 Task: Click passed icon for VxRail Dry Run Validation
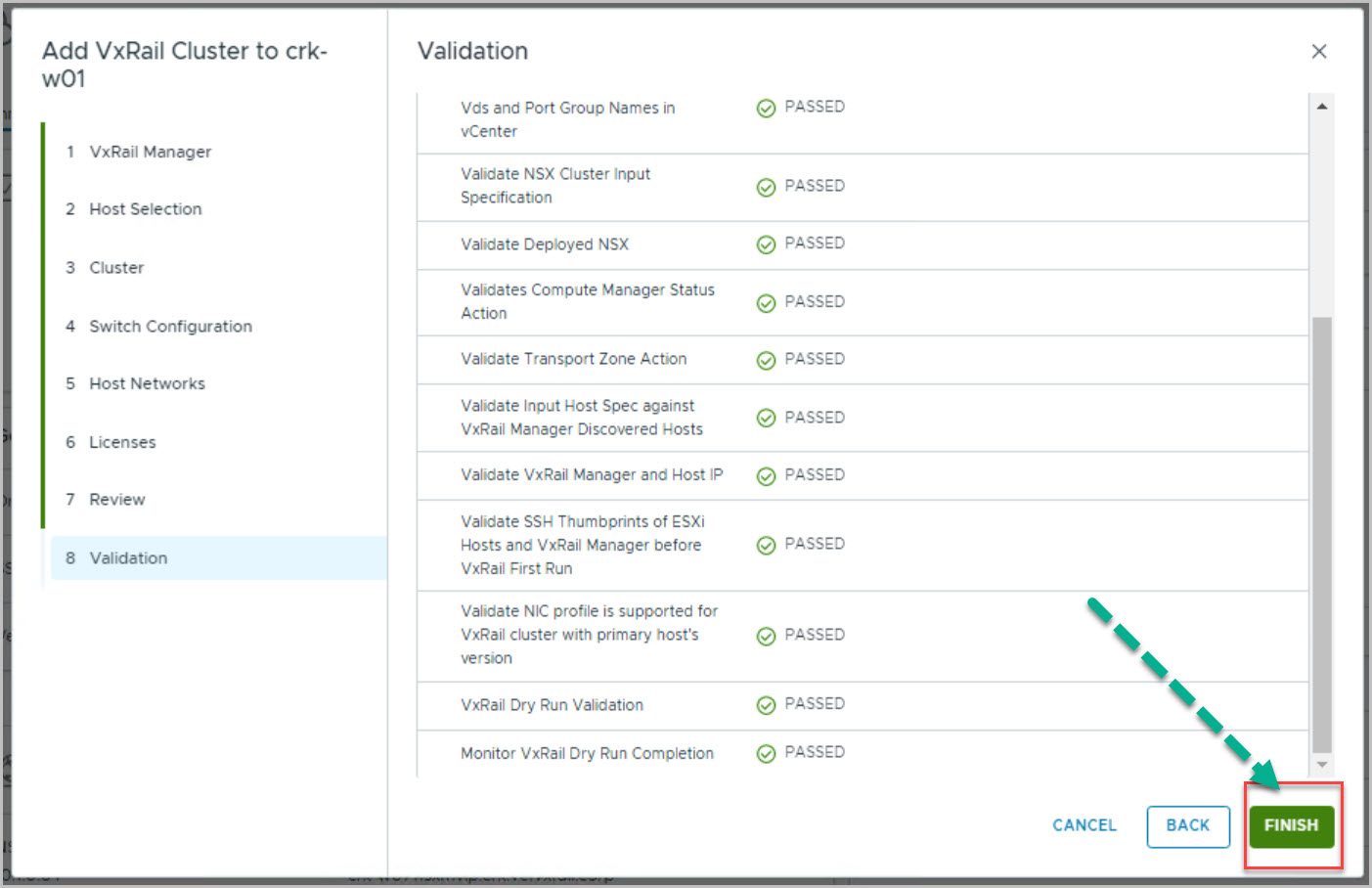[x=766, y=705]
